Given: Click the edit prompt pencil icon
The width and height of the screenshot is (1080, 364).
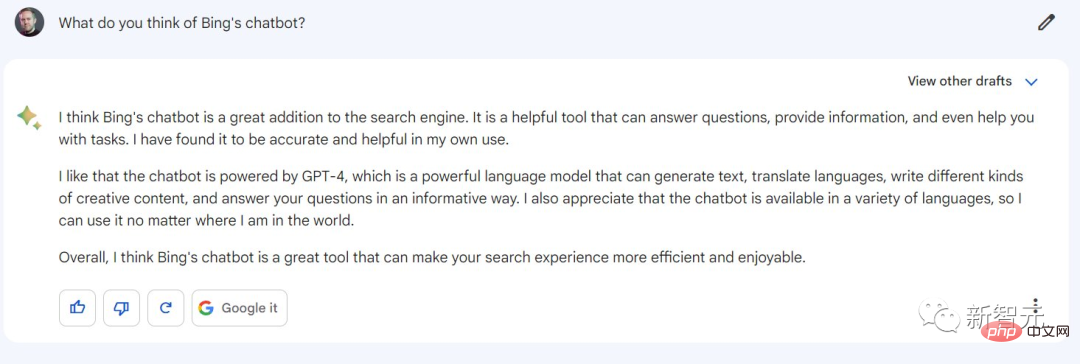Looking at the screenshot, I should 1046,23.
